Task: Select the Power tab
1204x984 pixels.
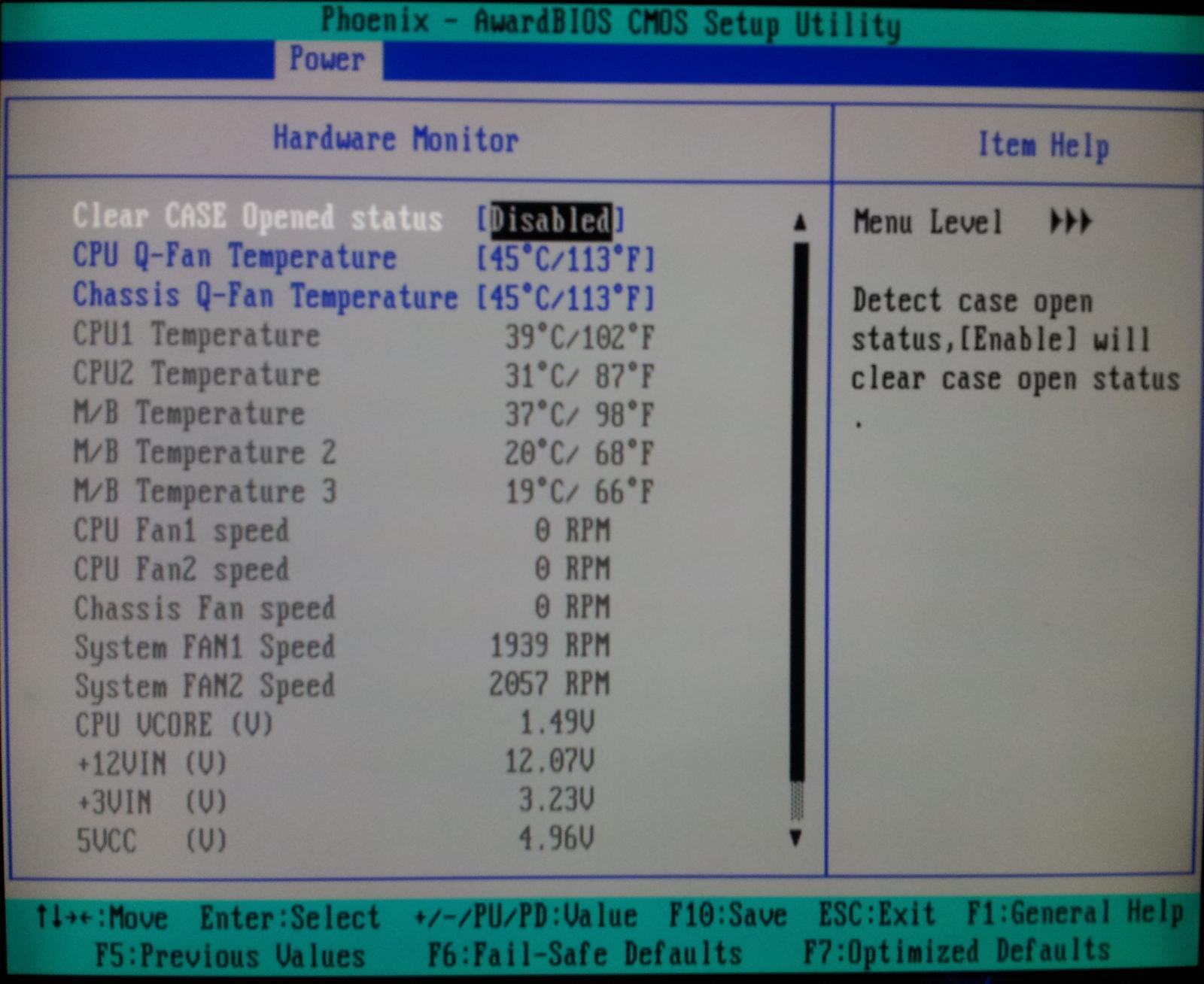Action: click(327, 59)
